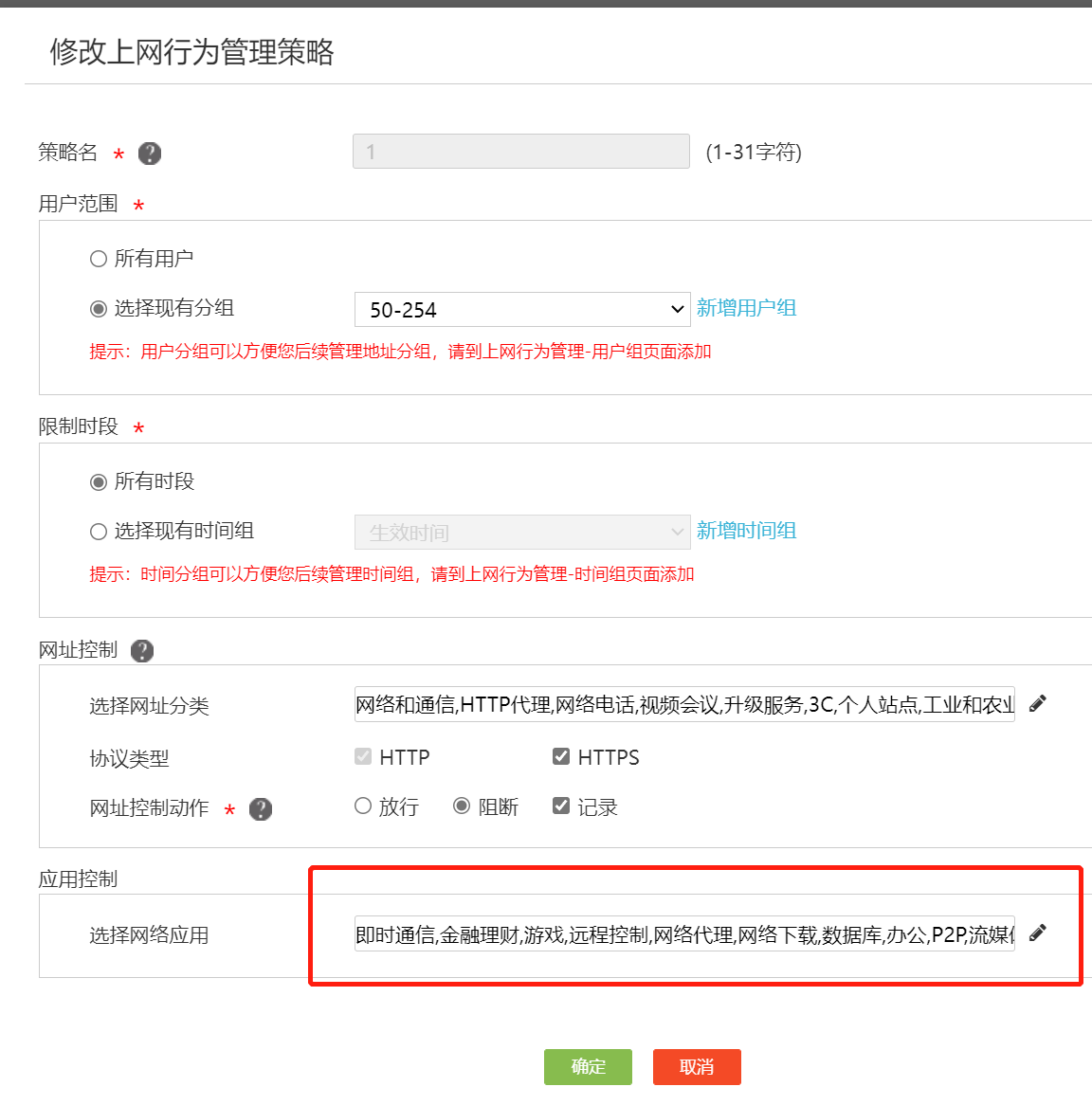
Task: Select the 选择现有时间组 radio button
Action: point(99,532)
